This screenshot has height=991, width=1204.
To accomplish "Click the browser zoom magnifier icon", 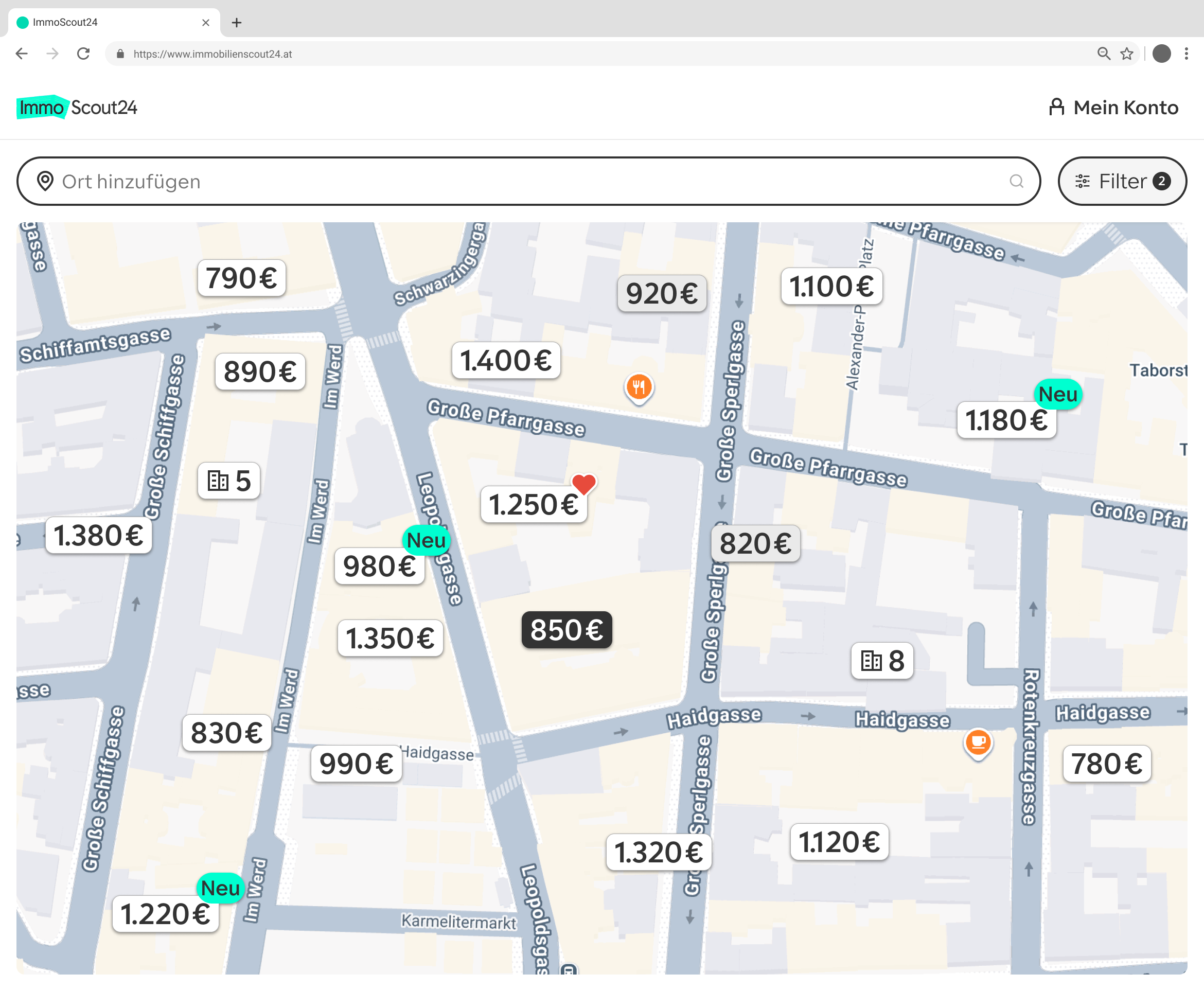I will point(1104,54).
